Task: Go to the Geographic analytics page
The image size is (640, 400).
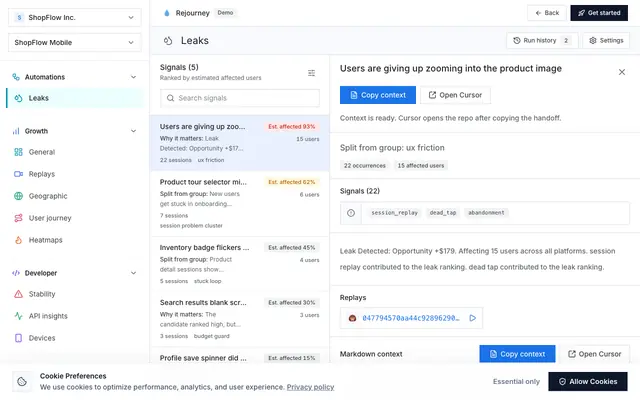Action: coord(48,196)
